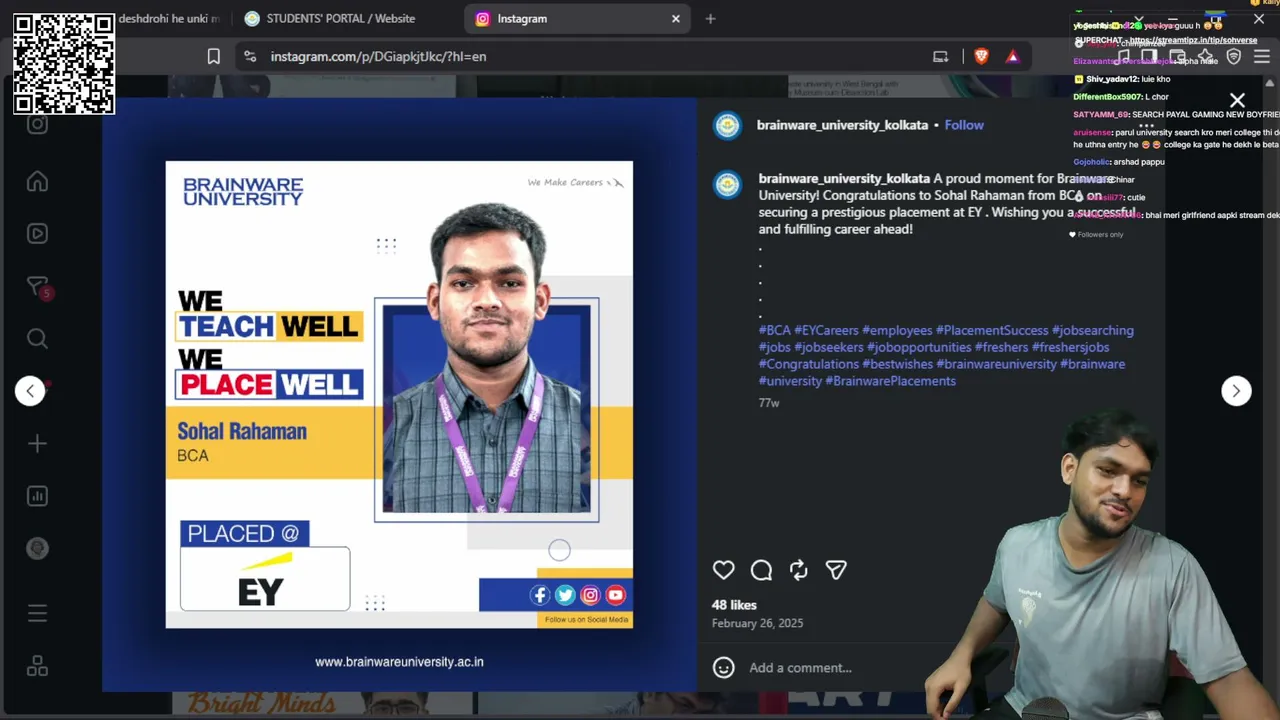Open the emoji picker beside Add a comment

coord(724,667)
